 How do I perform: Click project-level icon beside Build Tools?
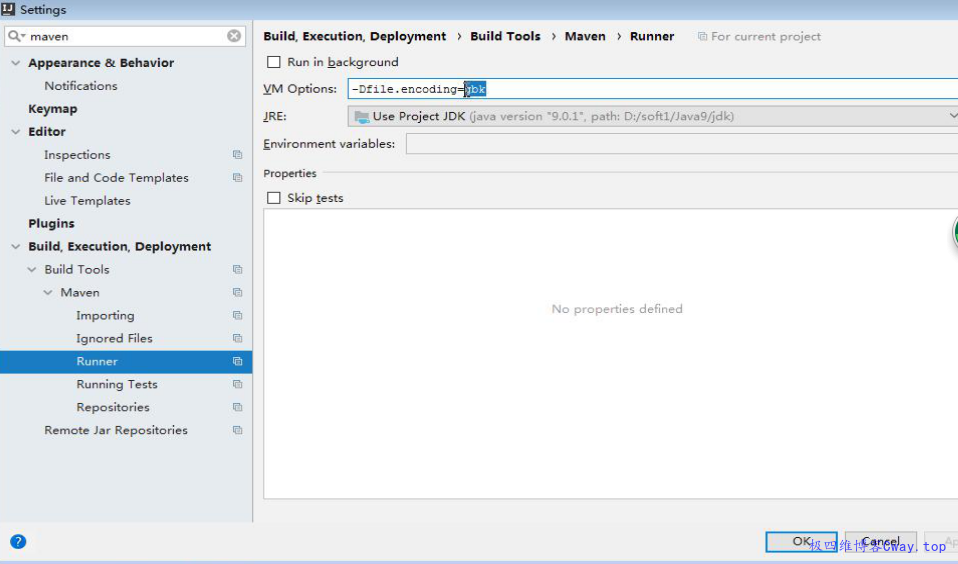[238, 269]
